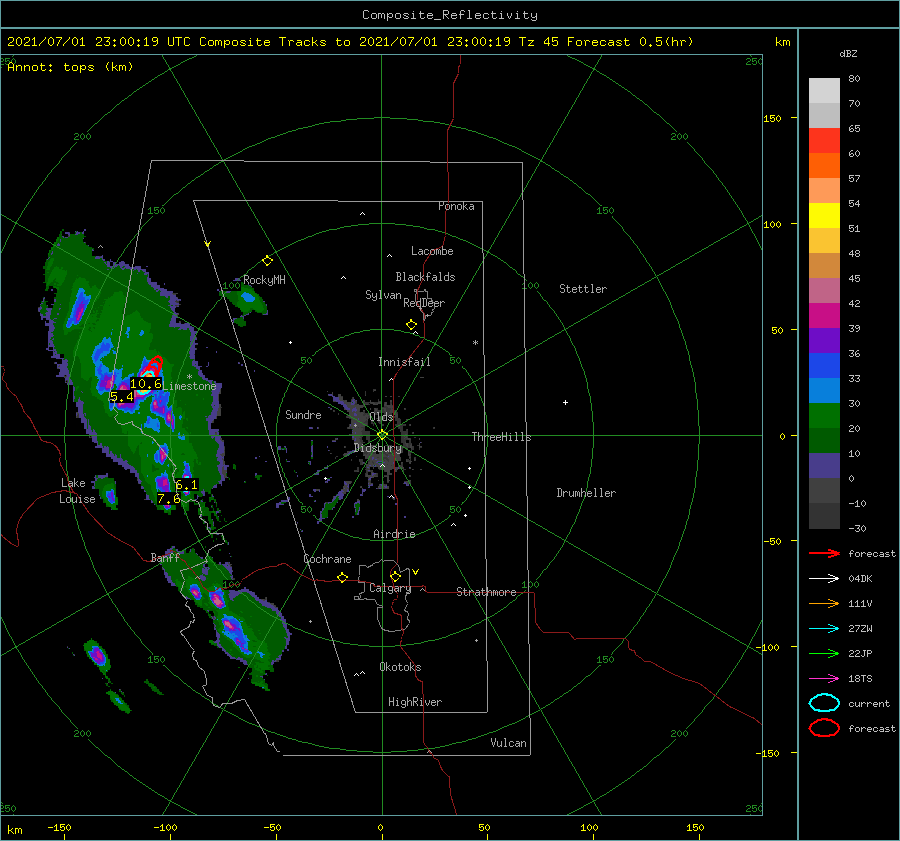Click the red forecast ellipse legend icon
This screenshot has width=900, height=841.
pyautogui.click(x=824, y=728)
